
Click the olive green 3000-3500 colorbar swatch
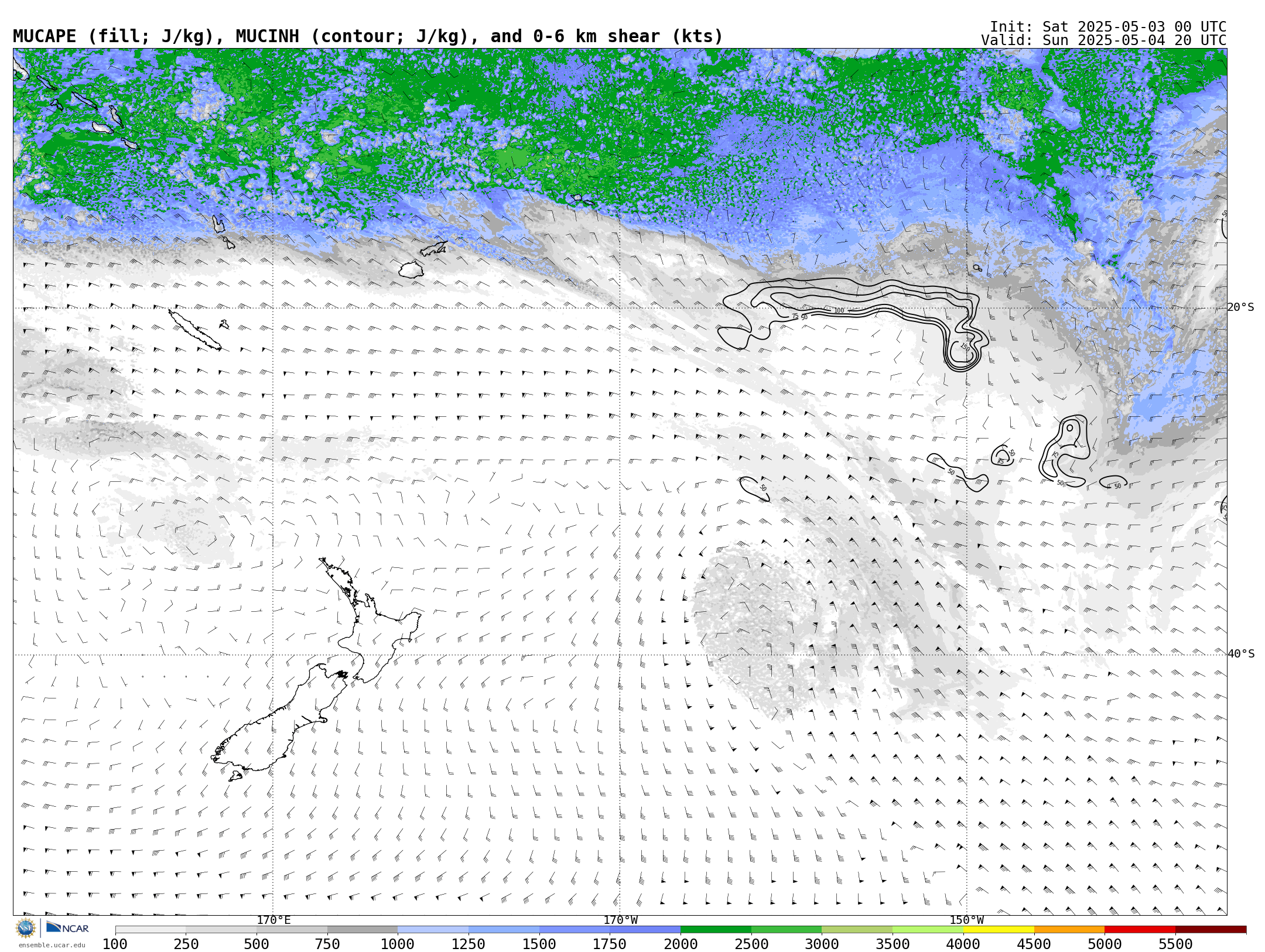pos(857,930)
